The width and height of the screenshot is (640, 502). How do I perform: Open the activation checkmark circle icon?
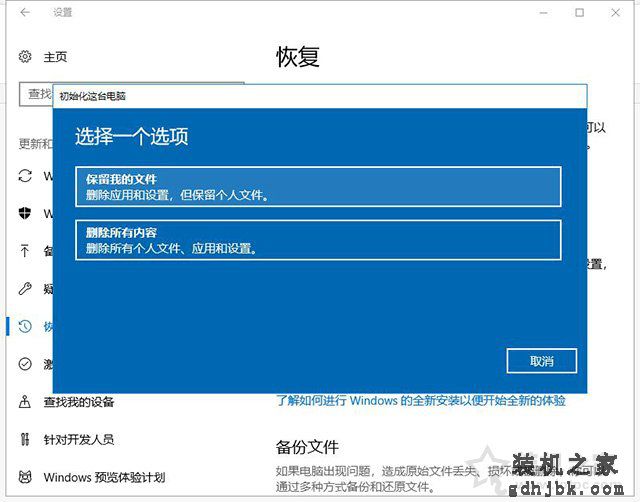click(25, 364)
